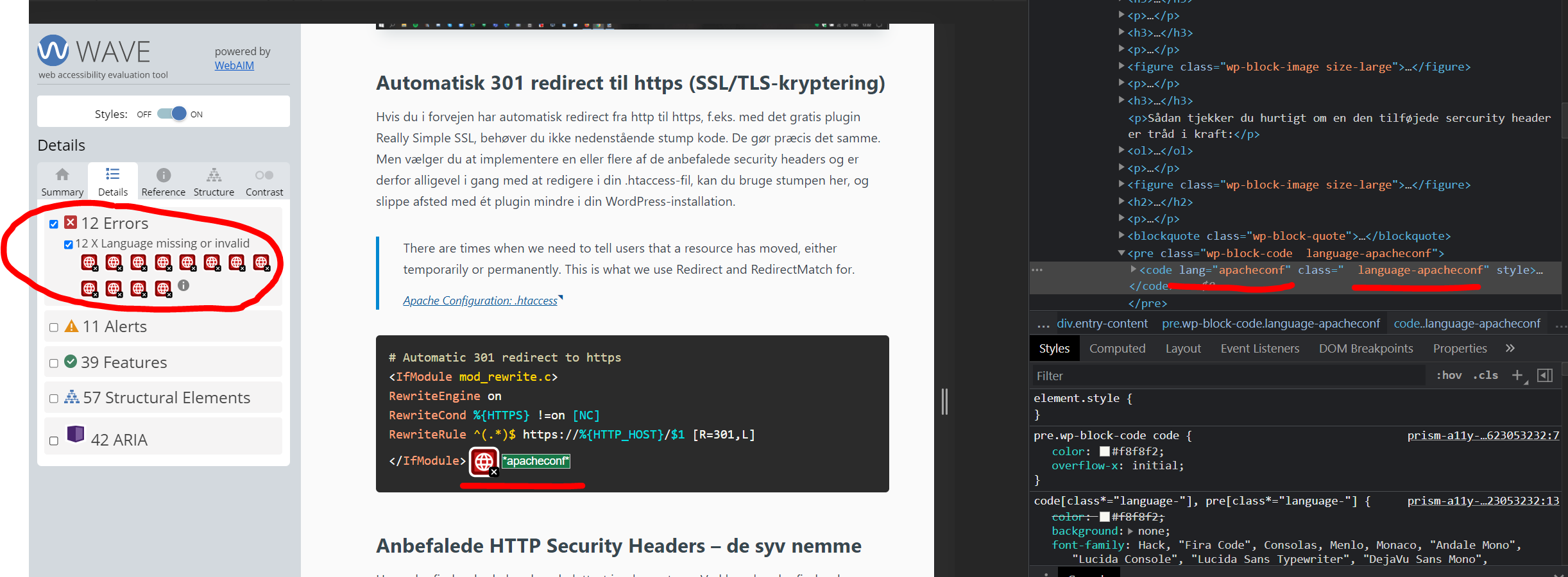Viewport: 1568px width, 577px height.
Task: Toggle the :hov element state button
Action: (1449, 376)
